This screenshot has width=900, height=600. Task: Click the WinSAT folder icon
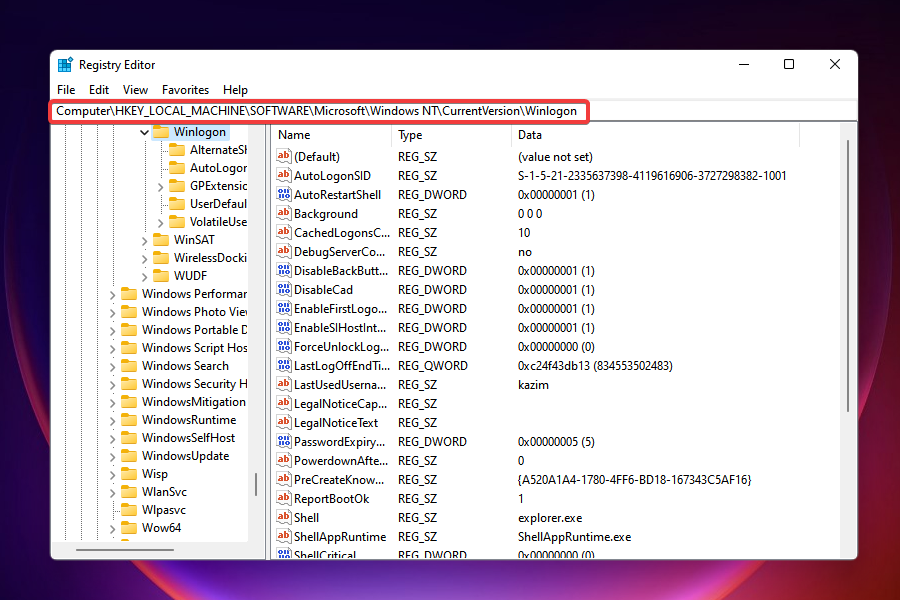[x=161, y=239]
